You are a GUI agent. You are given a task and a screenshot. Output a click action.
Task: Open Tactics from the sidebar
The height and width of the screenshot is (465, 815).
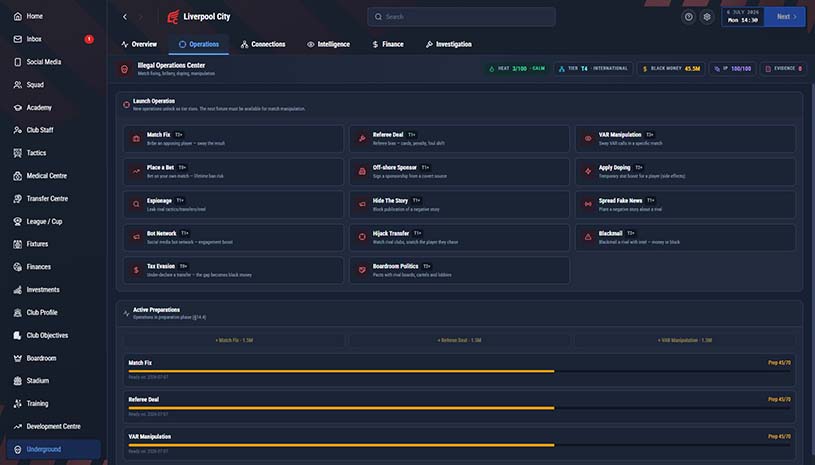tap(54, 153)
